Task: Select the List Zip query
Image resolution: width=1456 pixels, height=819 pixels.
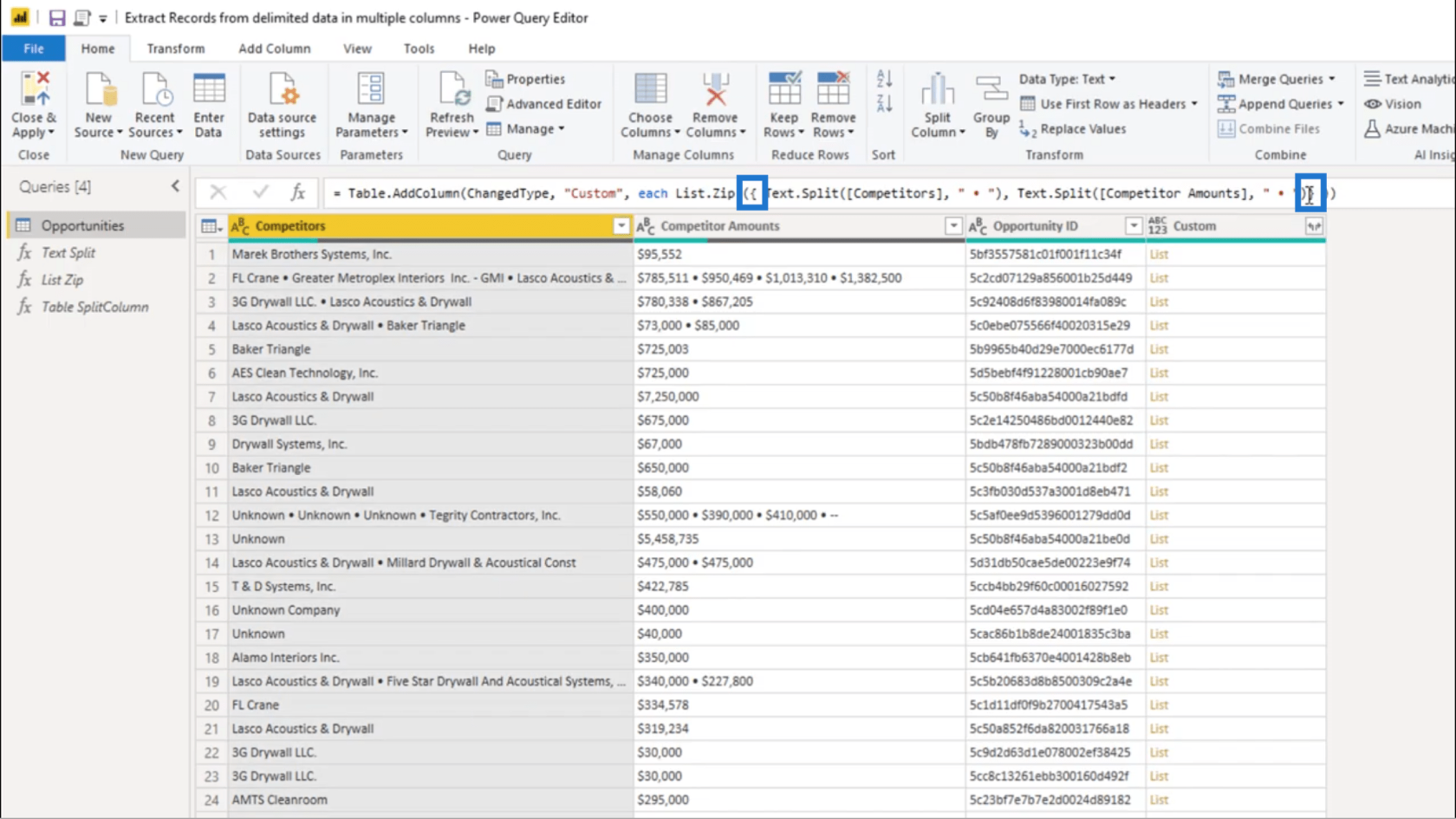Action: [x=95, y=280]
